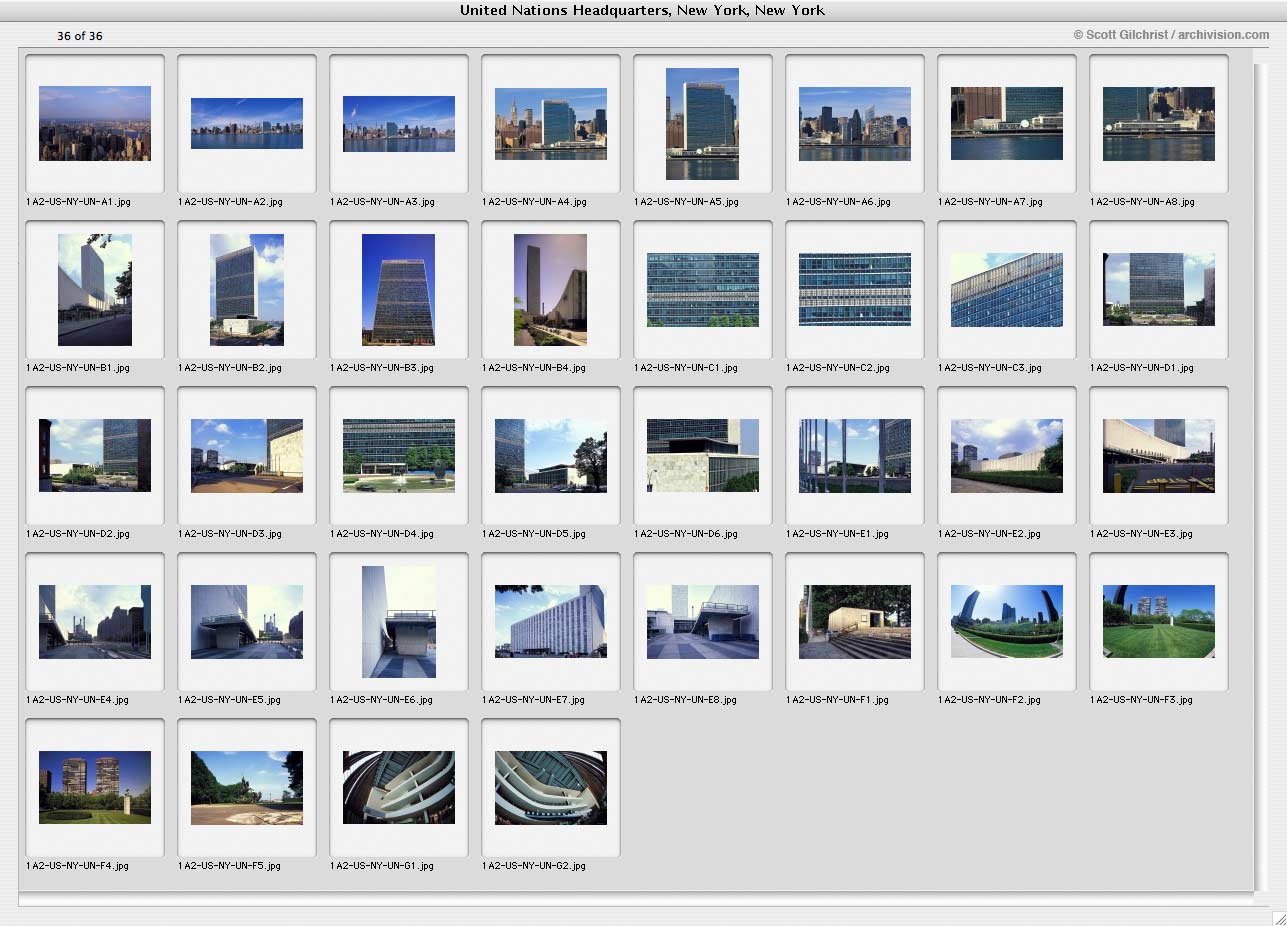Select thumbnail 1A2-US-NY-UN-B2.jpg
The image size is (1287, 926).
[247, 290]
